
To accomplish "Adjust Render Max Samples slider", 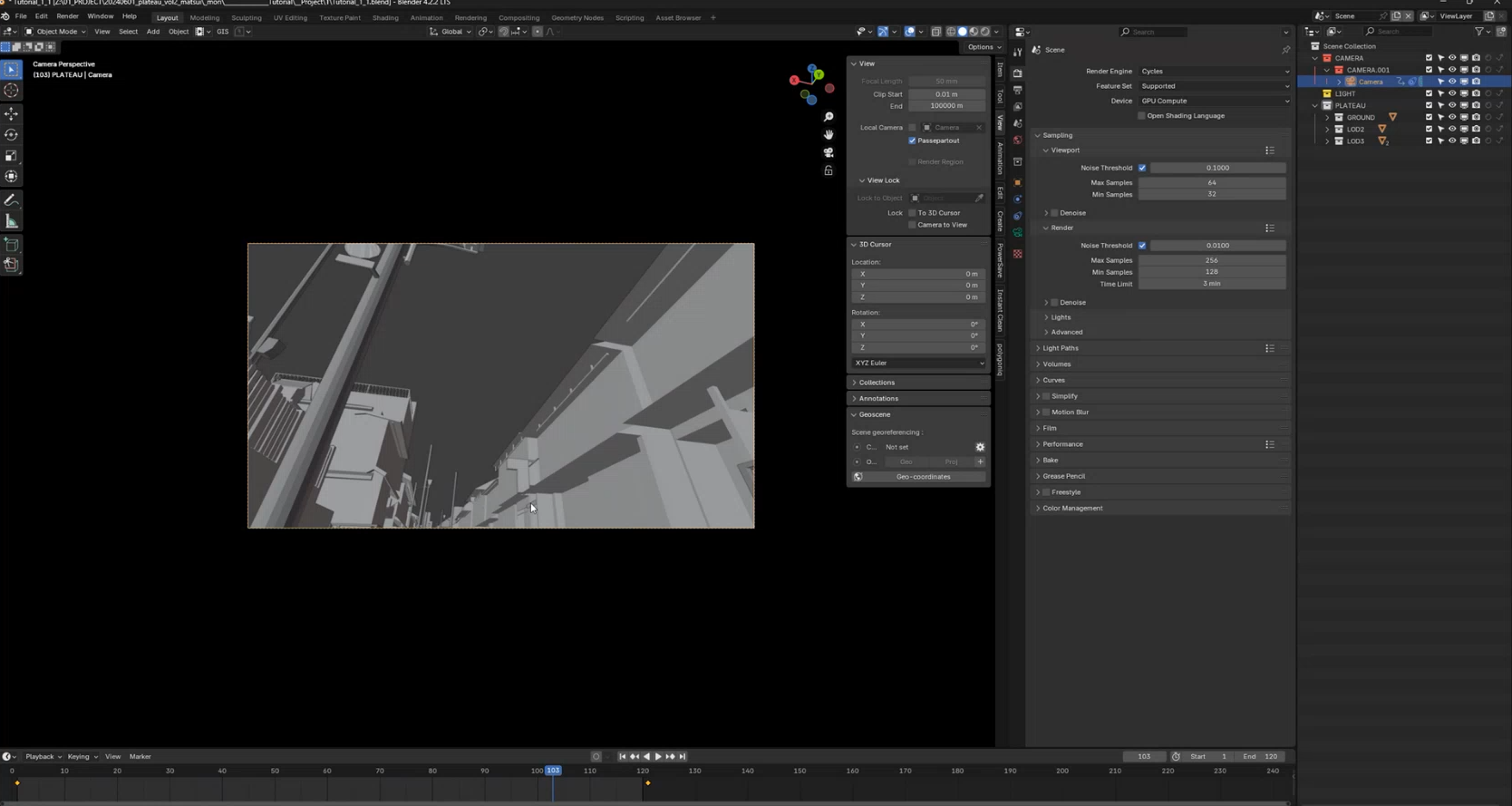I will click(1212, 260).
